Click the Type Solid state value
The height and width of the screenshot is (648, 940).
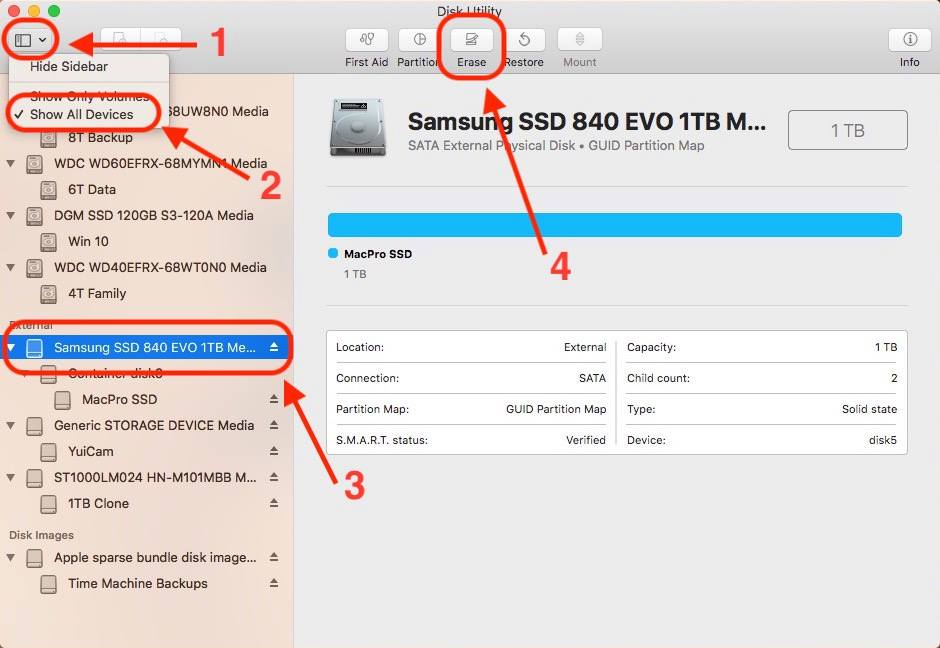pos(869,409)
